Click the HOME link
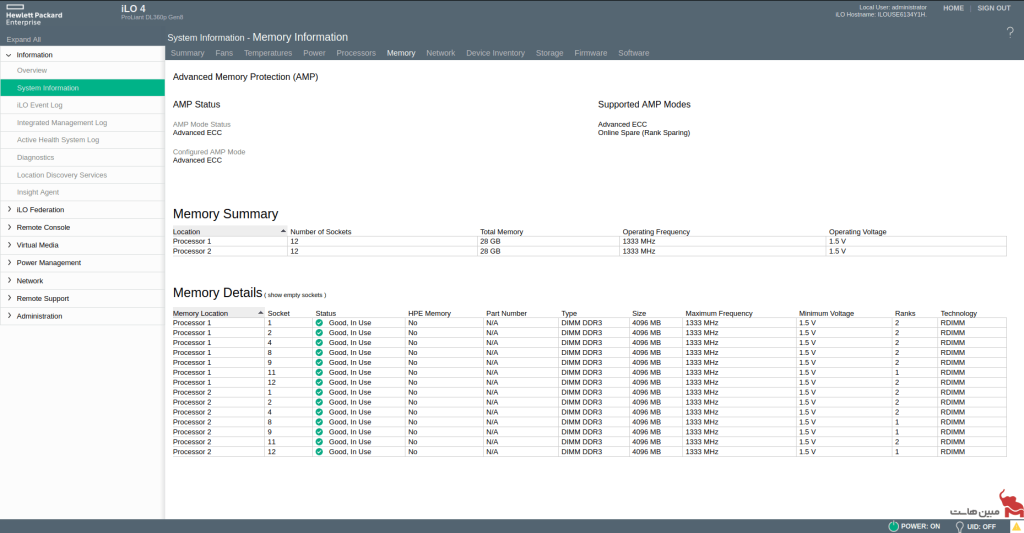The height and width of the screenshot is (533, 1024). tap(953, 8)
